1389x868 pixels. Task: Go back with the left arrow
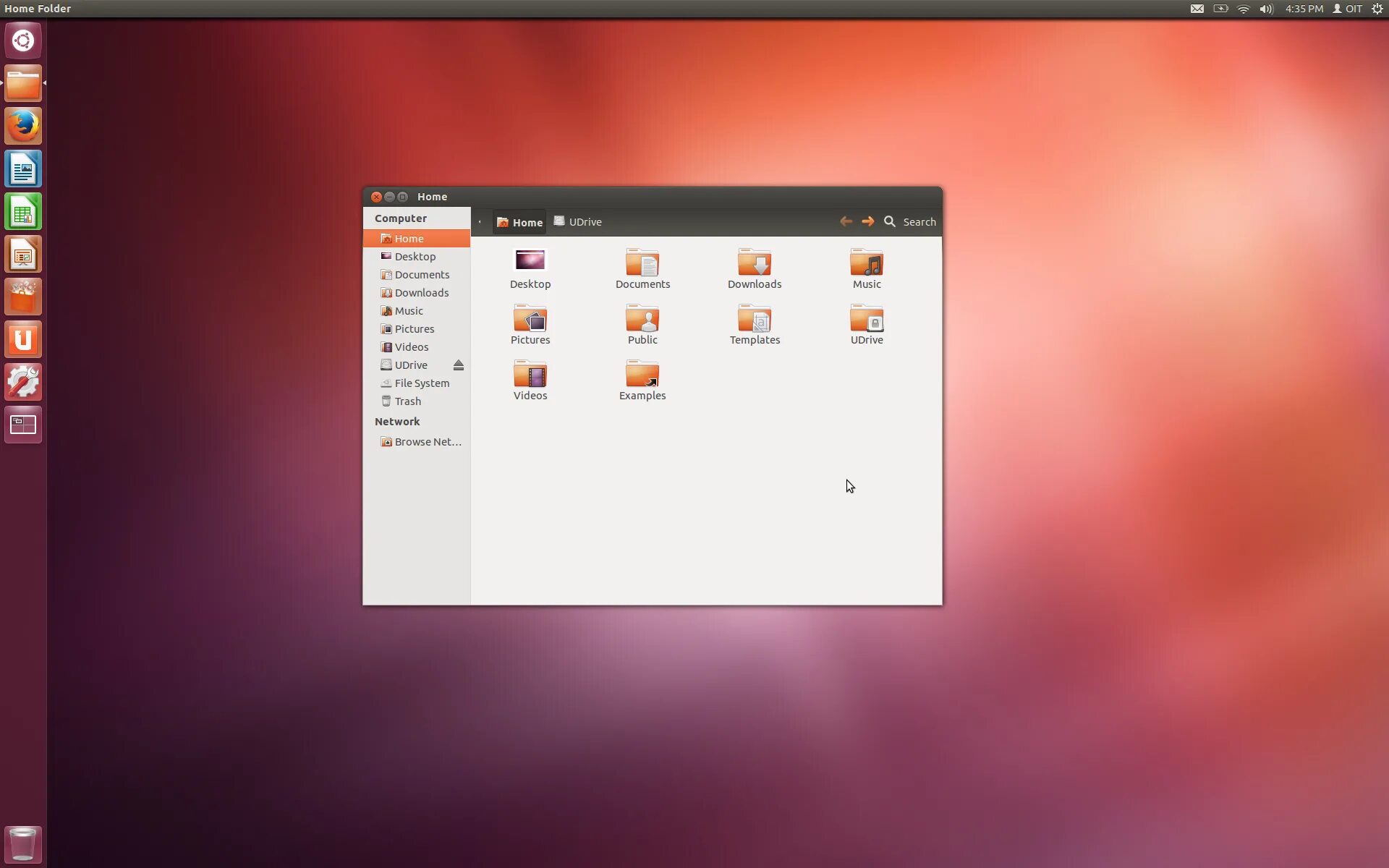[x=846, y=221]
